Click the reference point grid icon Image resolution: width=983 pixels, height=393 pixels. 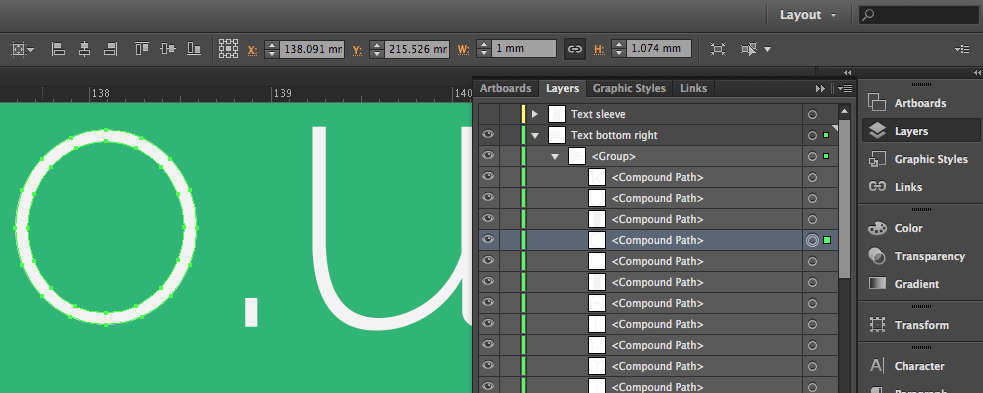coord(228,49)
